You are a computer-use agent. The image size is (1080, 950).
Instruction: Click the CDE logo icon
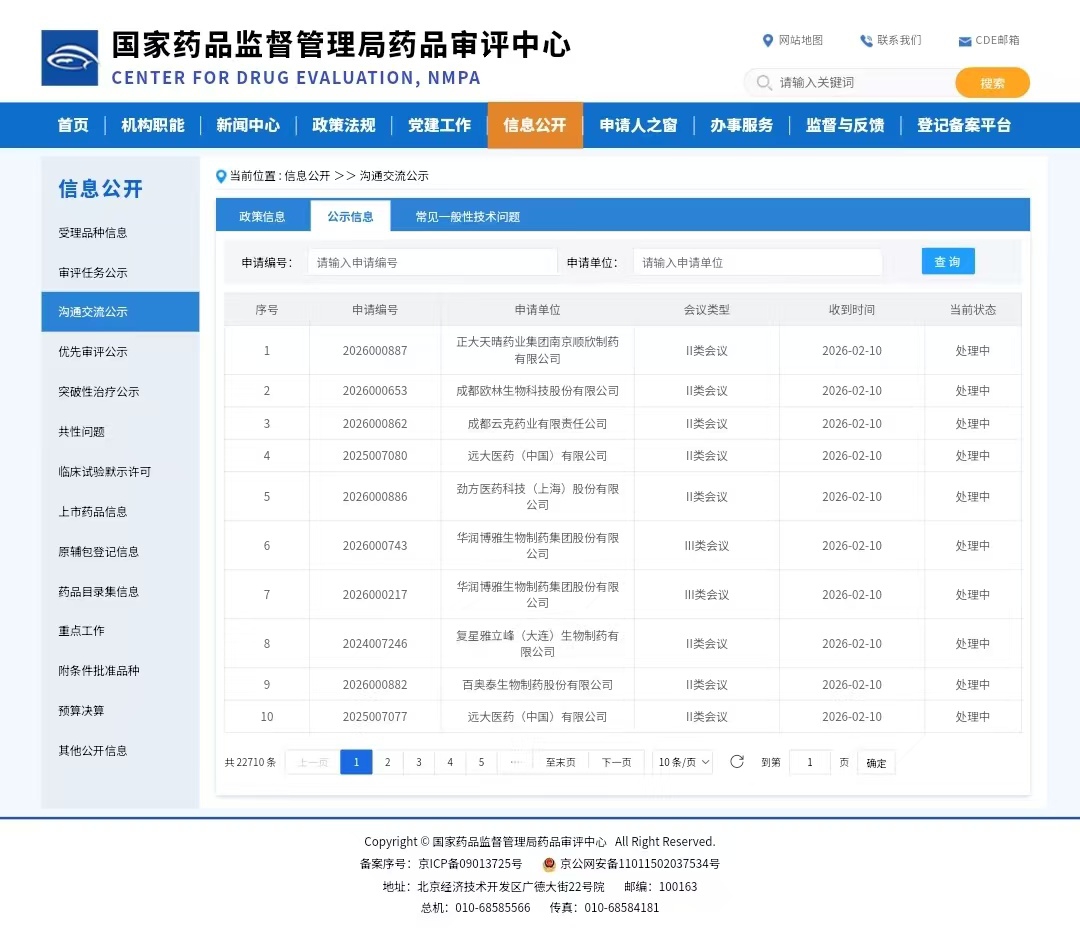point(70,58)
